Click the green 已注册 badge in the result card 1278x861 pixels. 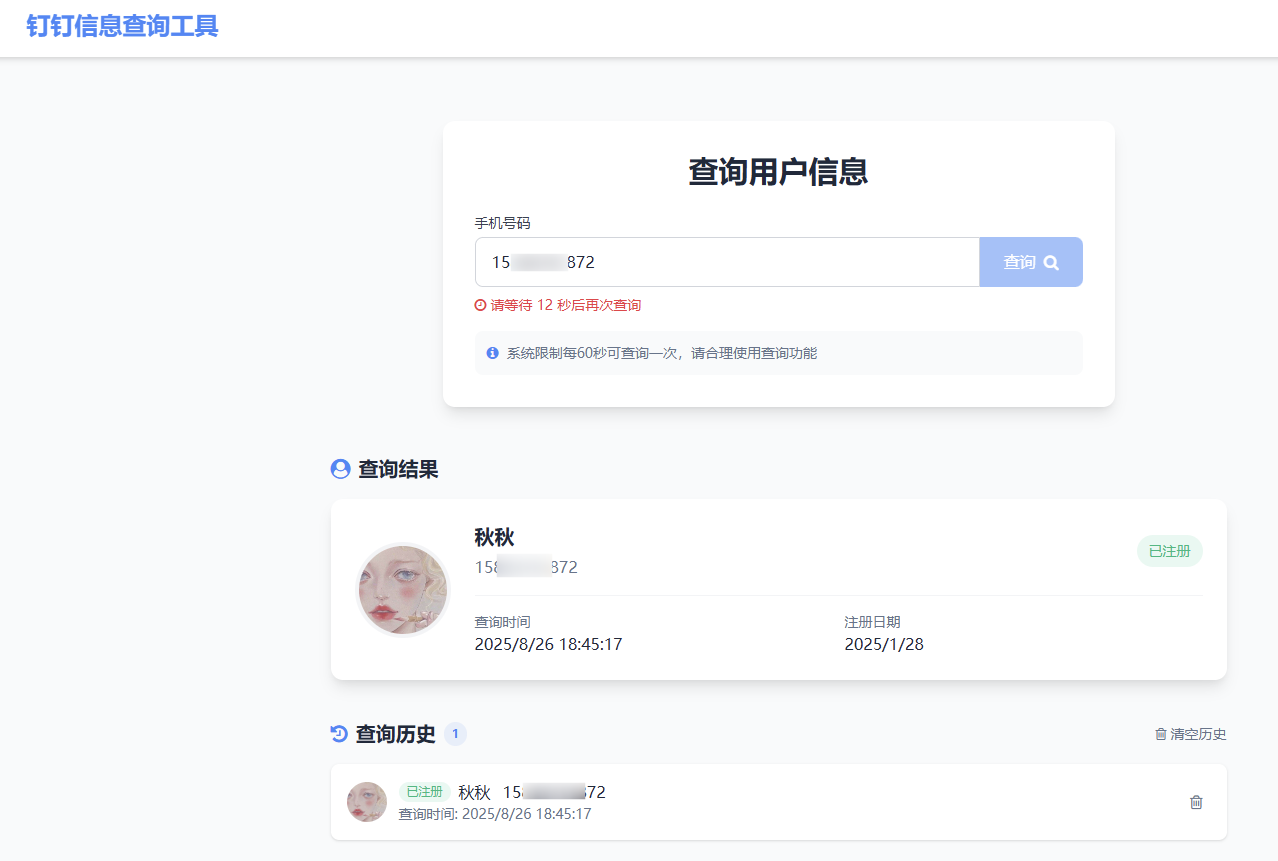(x=1169, y=551)
